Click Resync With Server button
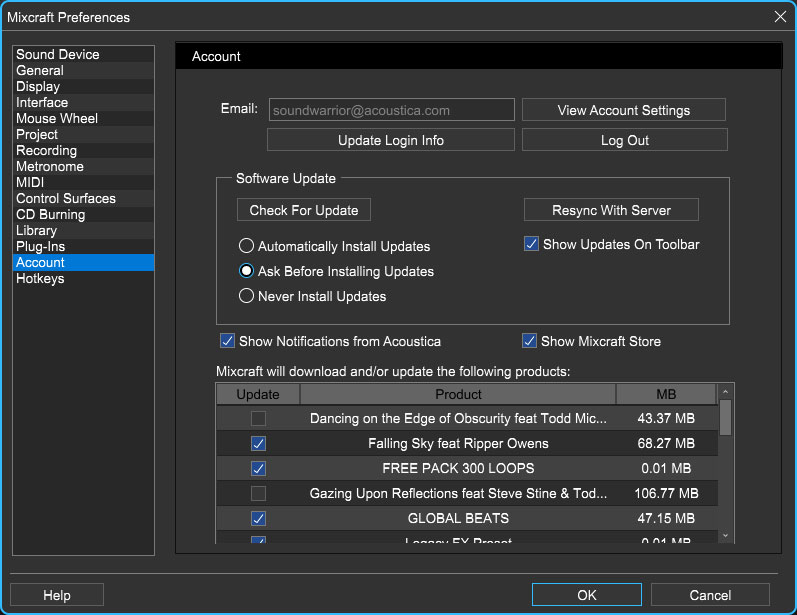Viewport: 797px width, 615px height. (x=611, y=210)
